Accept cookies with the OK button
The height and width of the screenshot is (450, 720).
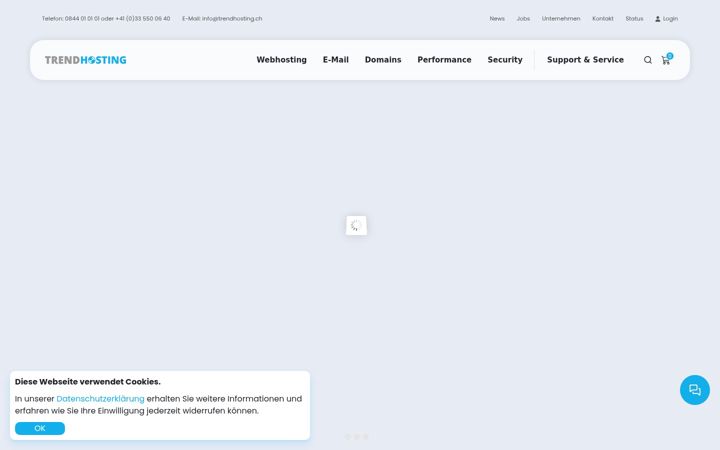pos(40,428)
